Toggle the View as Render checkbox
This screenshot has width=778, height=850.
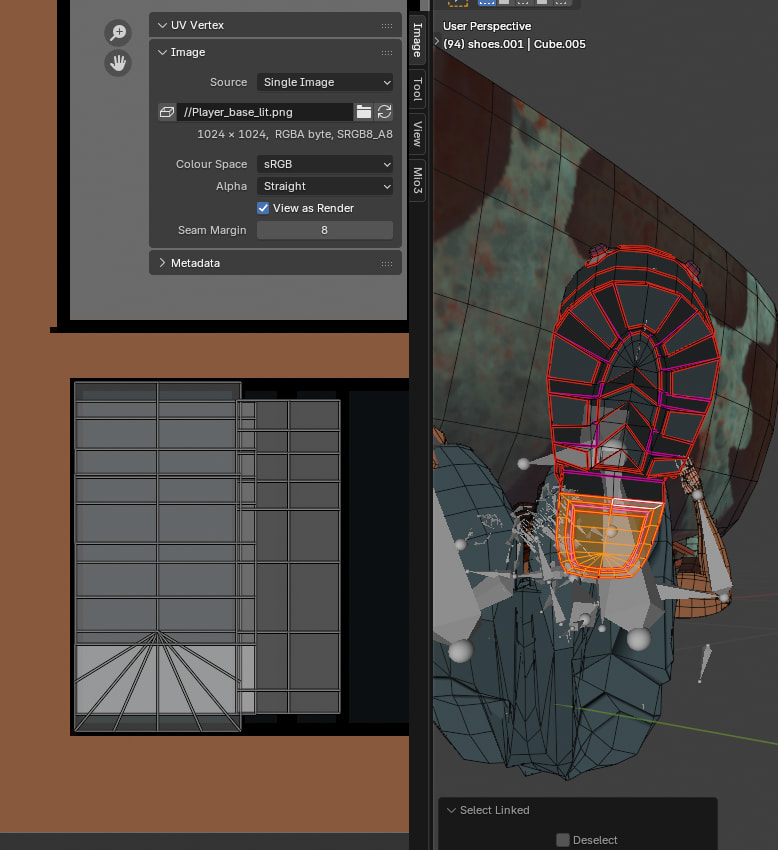point(263,208)
